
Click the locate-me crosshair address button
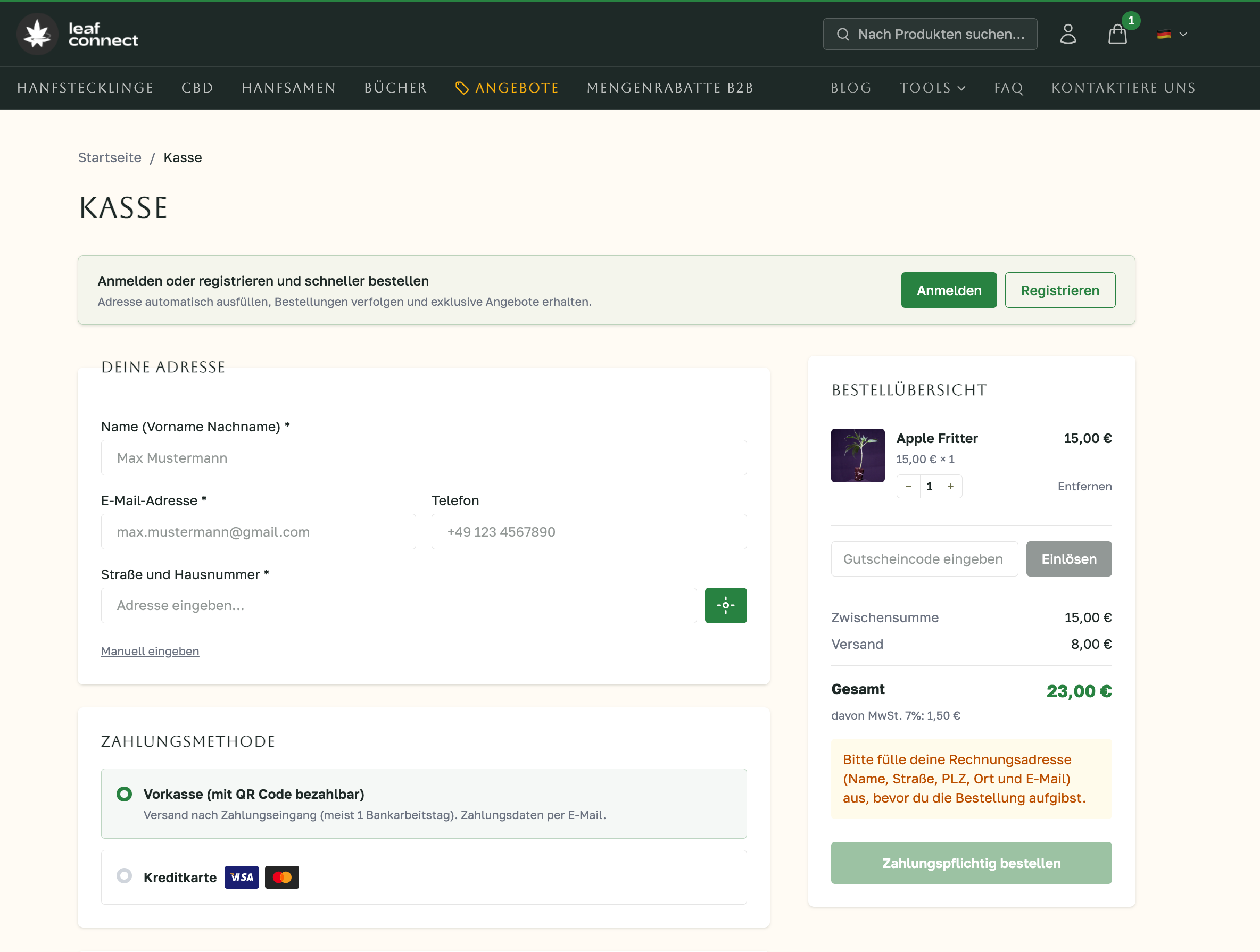[x=725, y=605]
